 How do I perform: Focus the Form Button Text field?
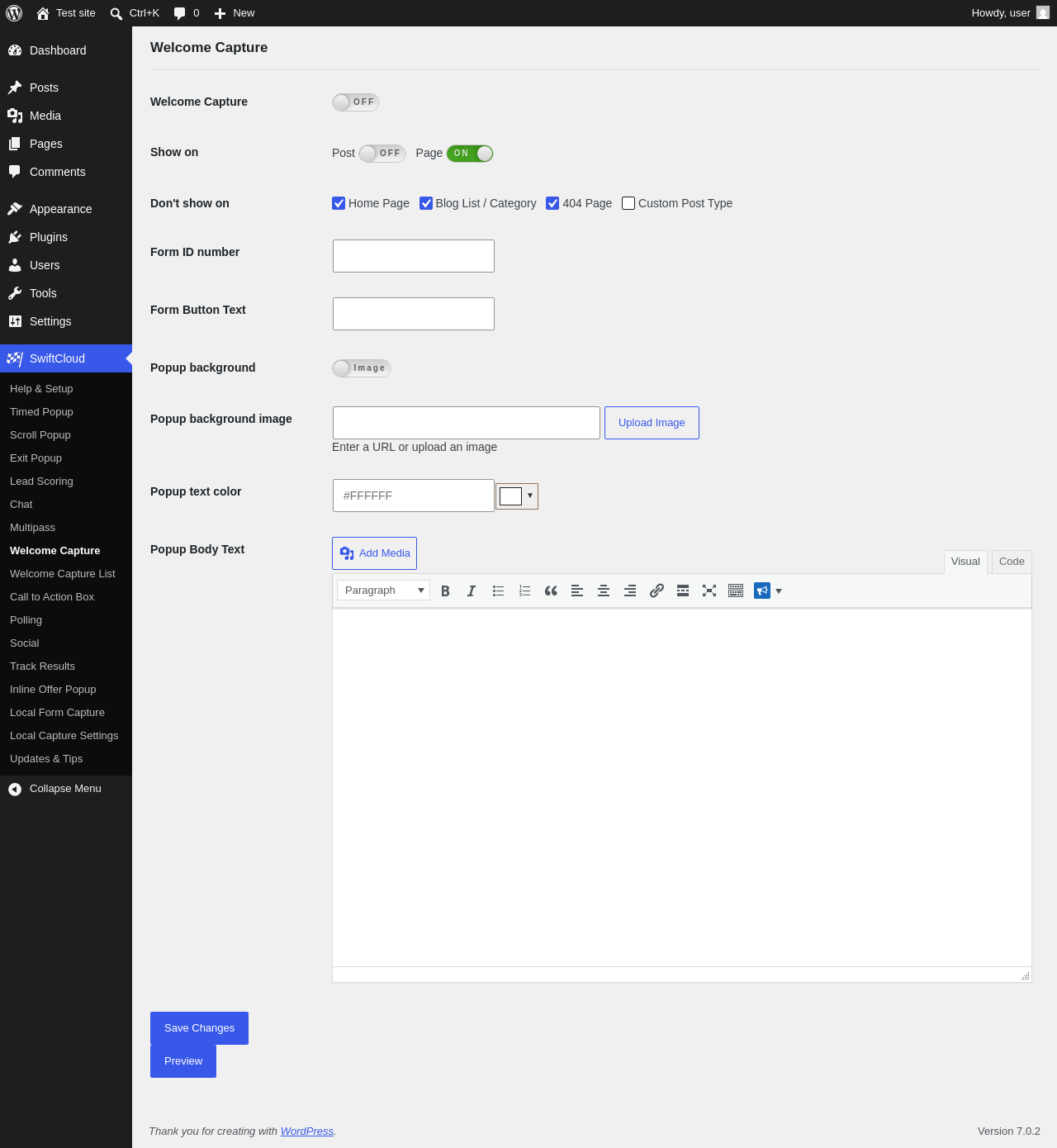tap(414, 314)
